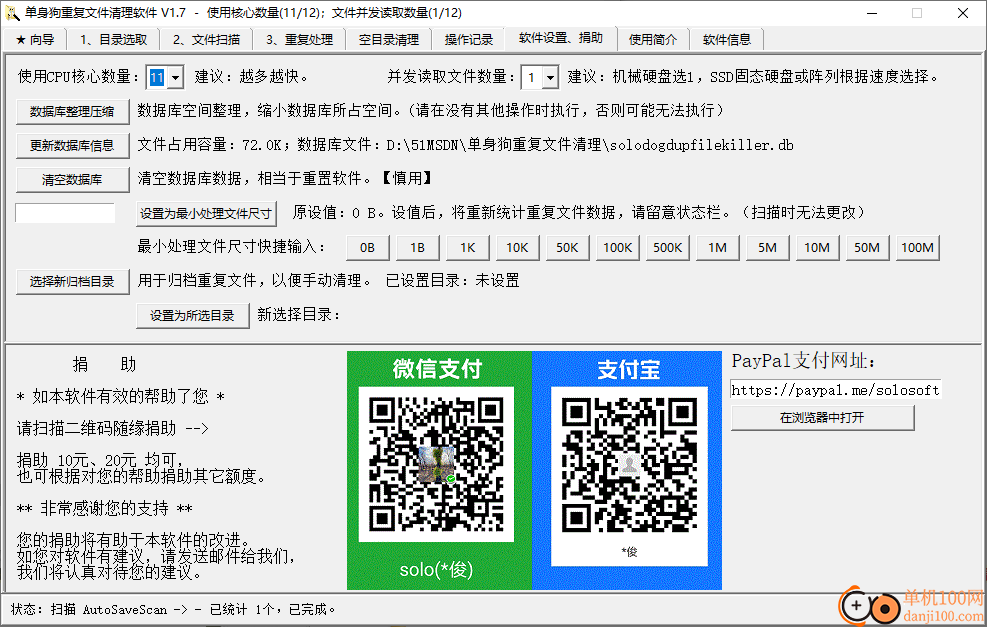
Task: Choose the 100M size shortcut
Action: tap(917, 247)
